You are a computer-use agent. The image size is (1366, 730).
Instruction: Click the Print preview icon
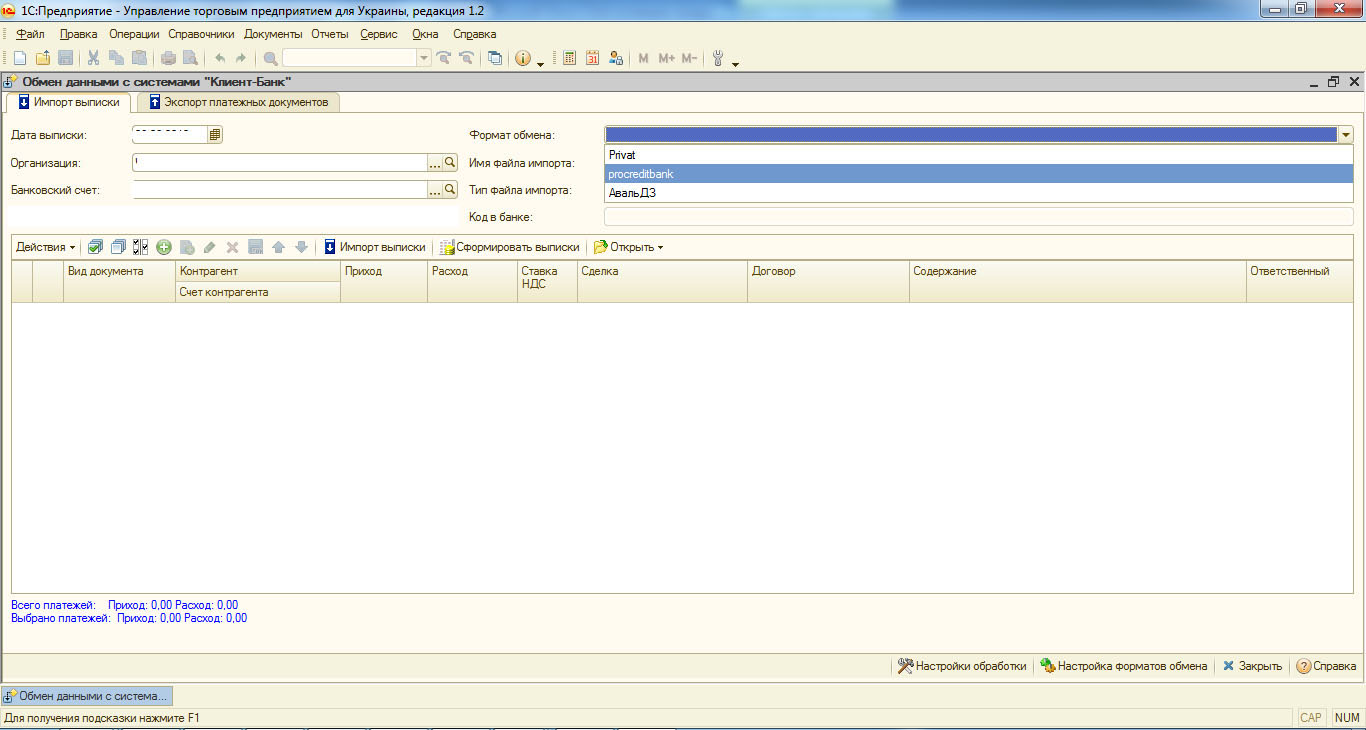pos(190,59)
